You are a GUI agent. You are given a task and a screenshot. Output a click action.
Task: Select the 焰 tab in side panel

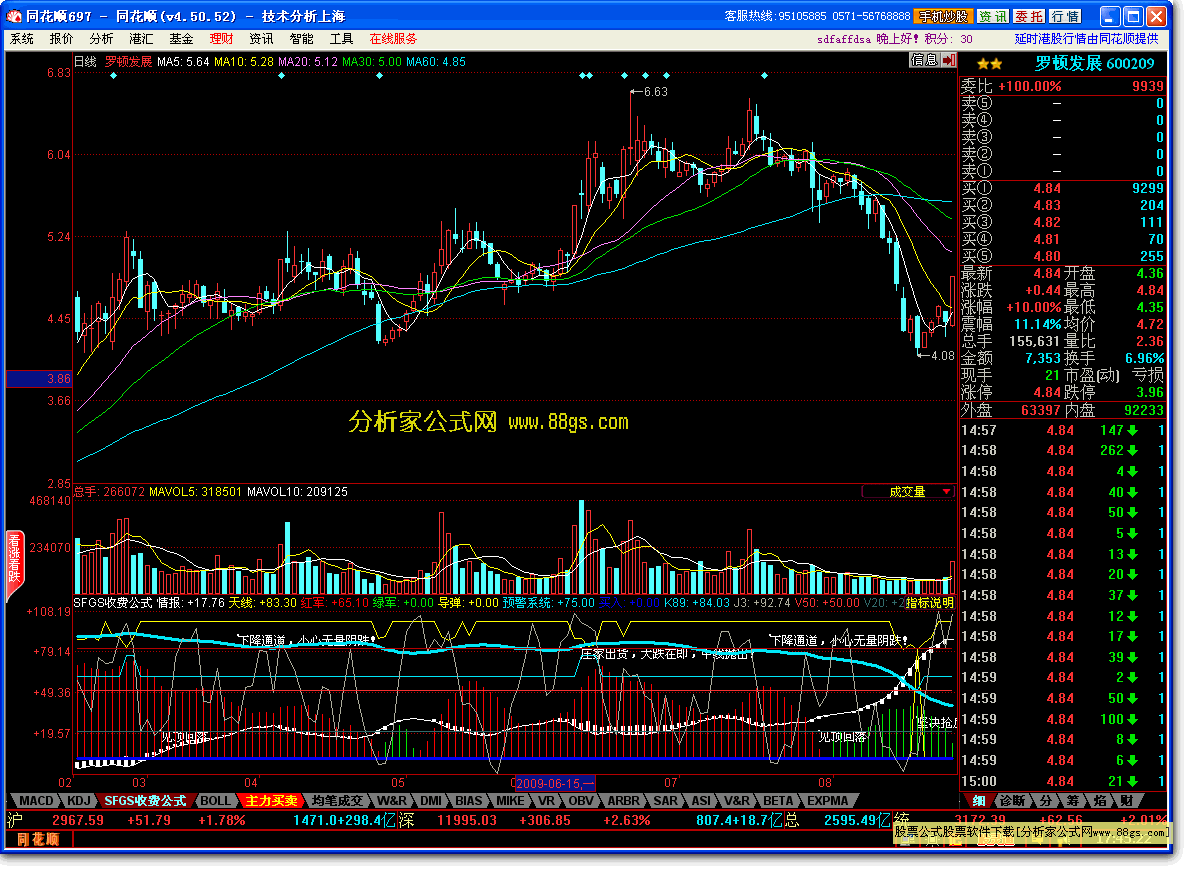[1101, 802]
